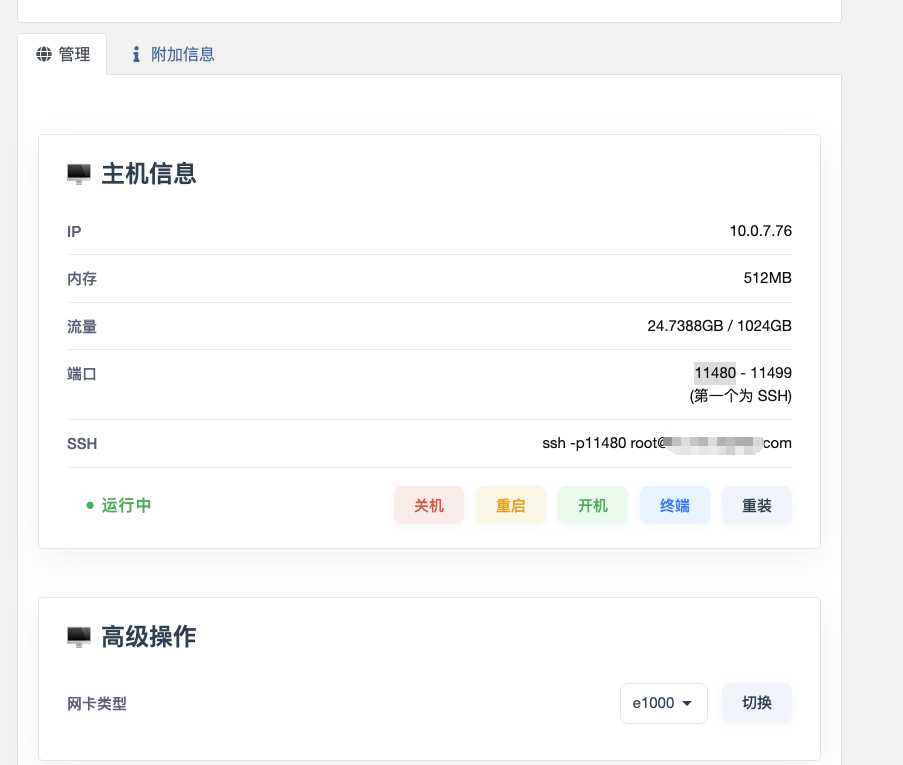This screenshot has height=765, width=903.
Task: Click the info icon beside 附加信息
Action: point(136,55)
